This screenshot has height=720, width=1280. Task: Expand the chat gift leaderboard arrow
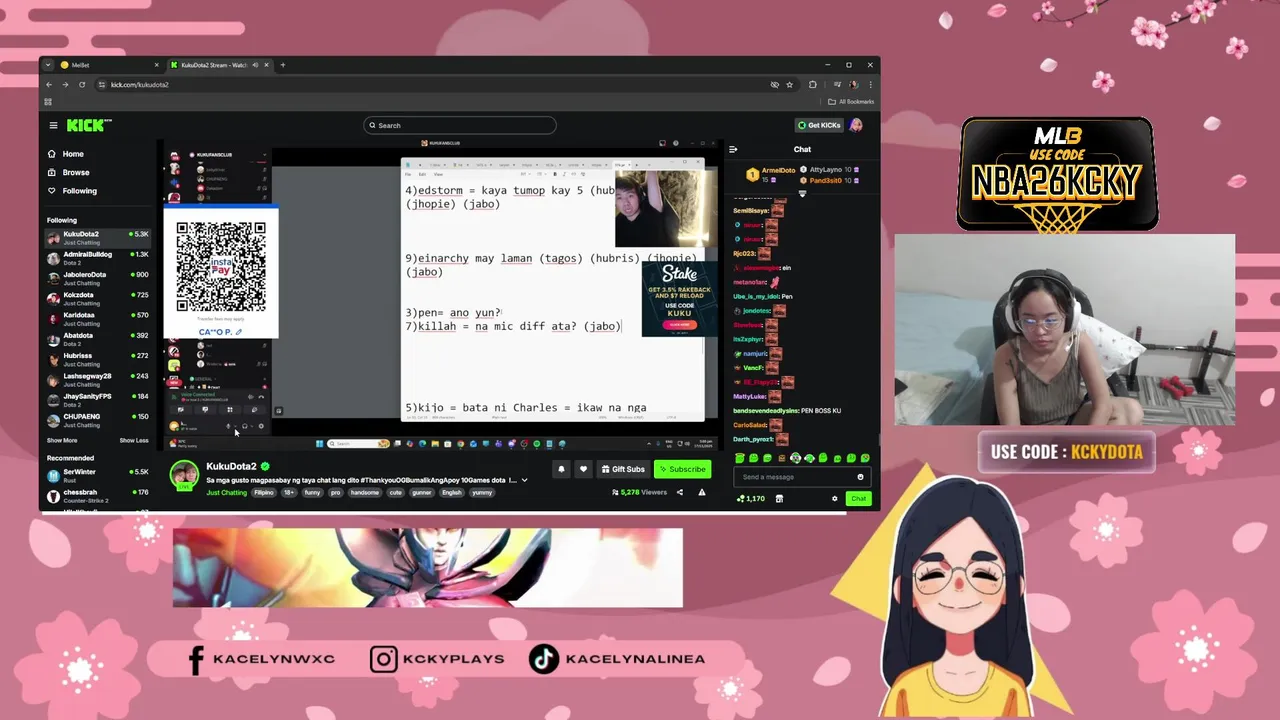802,193
